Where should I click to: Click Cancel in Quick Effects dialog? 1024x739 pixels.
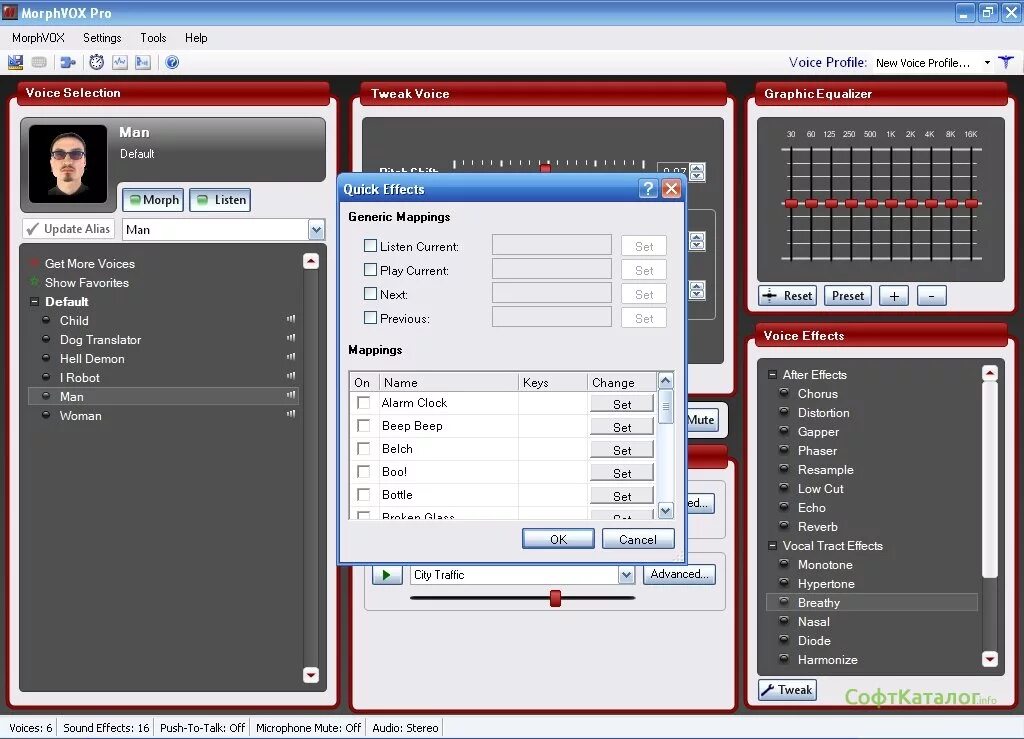638,539
